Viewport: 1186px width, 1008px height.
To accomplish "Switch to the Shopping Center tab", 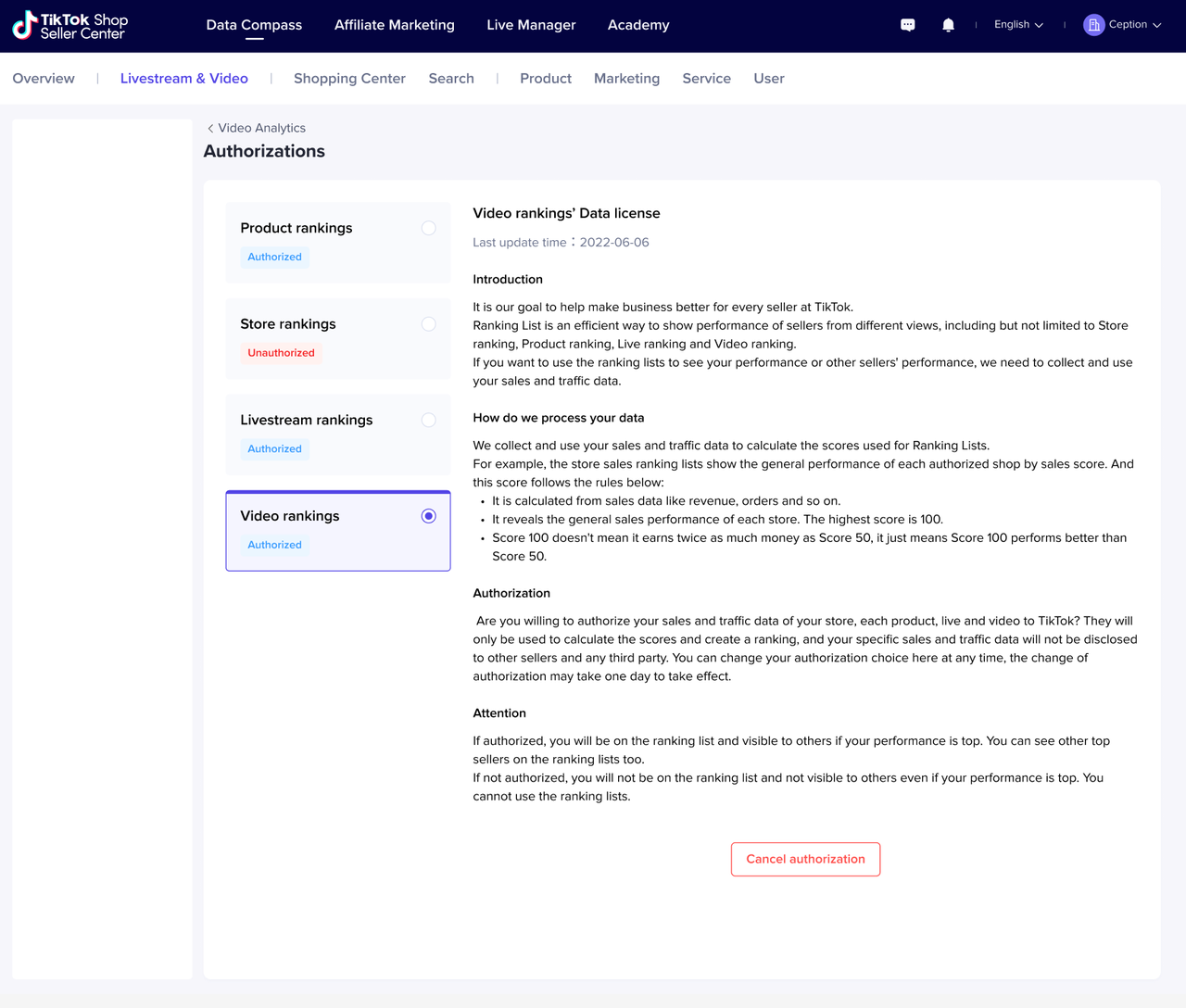I will (349, 79).
